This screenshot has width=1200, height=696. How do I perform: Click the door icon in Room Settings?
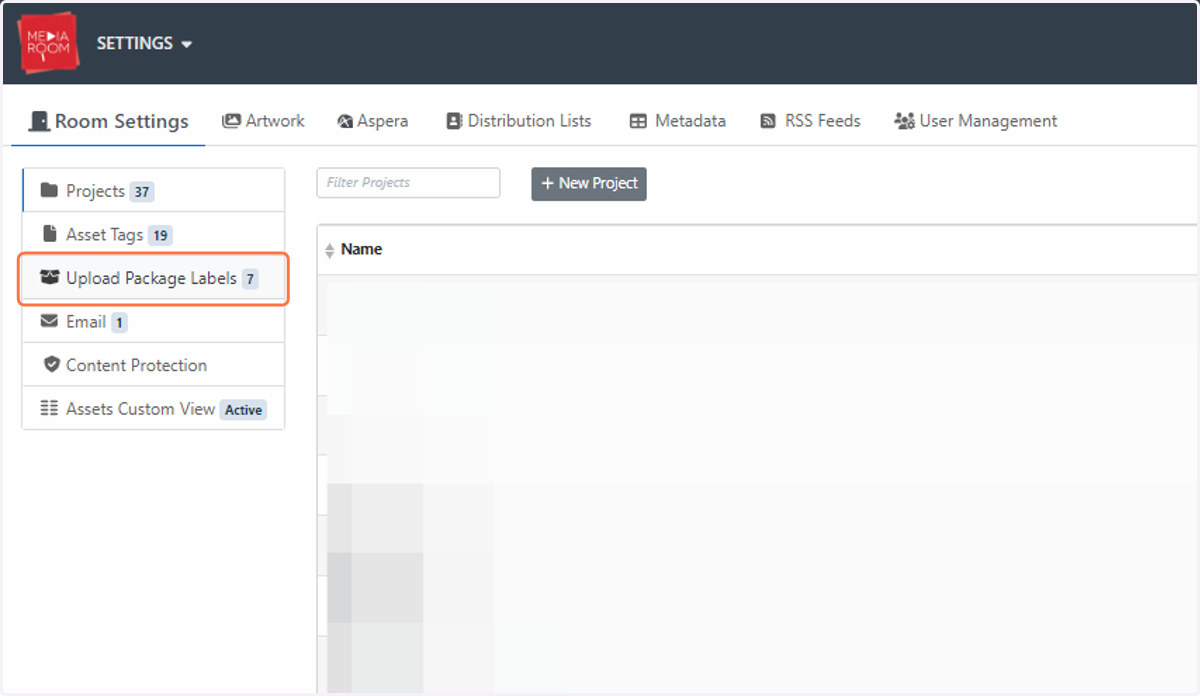[x=39, y=121]
